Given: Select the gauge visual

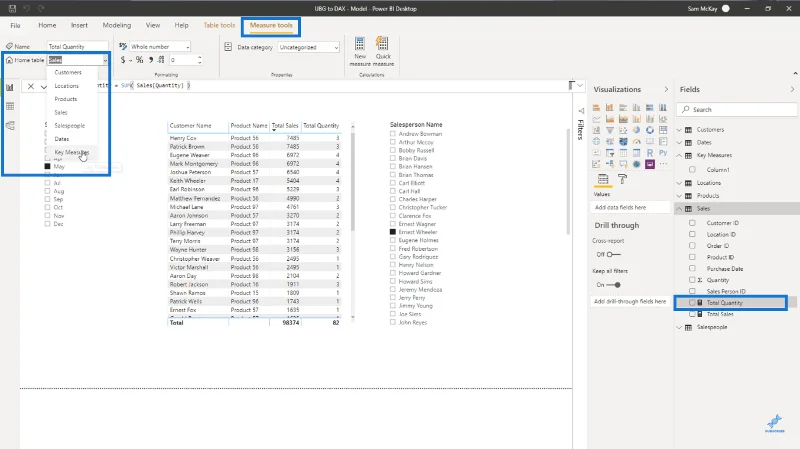Looking at the screenshot, I should 636,141.
